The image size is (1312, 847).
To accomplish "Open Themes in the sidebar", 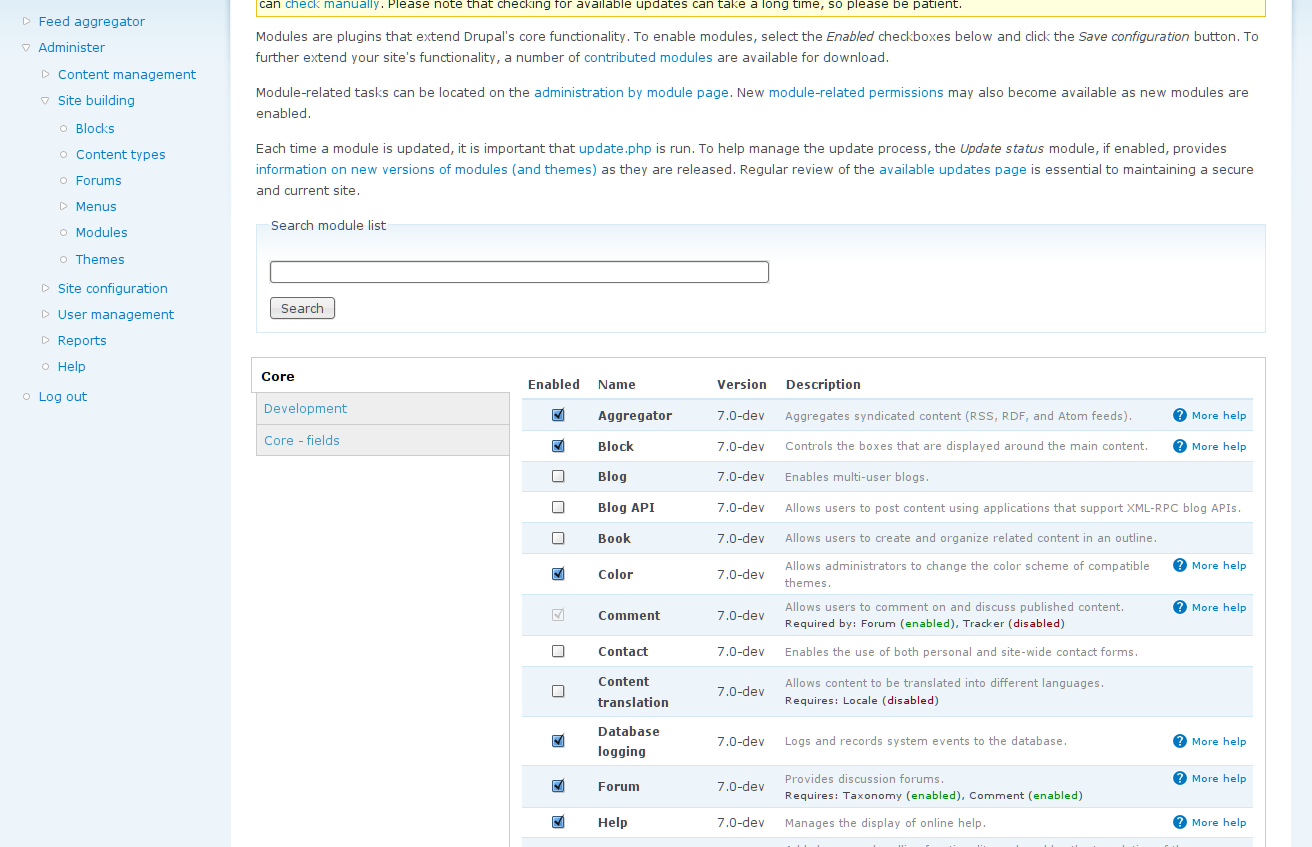I will tap(100, 259).
